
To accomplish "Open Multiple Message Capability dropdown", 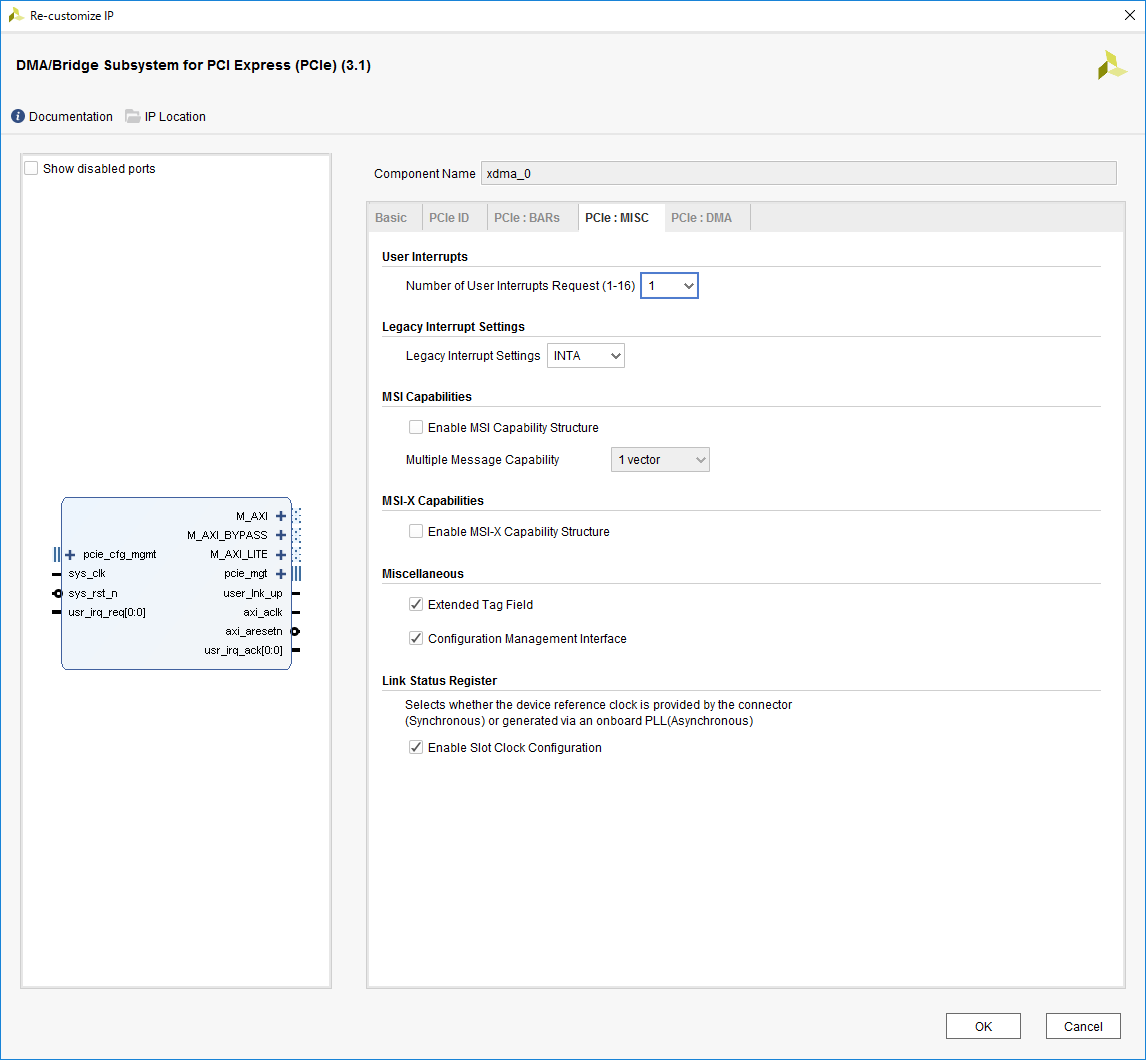I will pyautogui.click(x=660, y=460).
